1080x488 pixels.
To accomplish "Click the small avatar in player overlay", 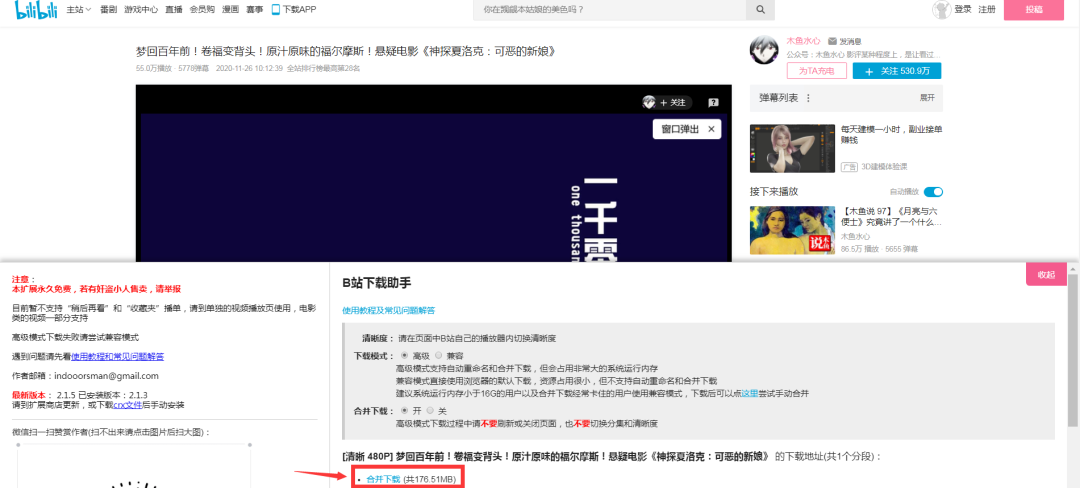I will [x=648, y=103].
